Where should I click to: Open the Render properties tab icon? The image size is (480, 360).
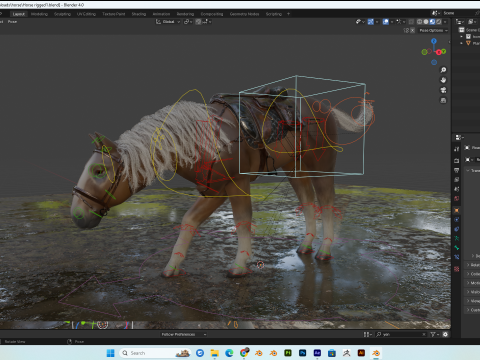(x=457, y=161)
